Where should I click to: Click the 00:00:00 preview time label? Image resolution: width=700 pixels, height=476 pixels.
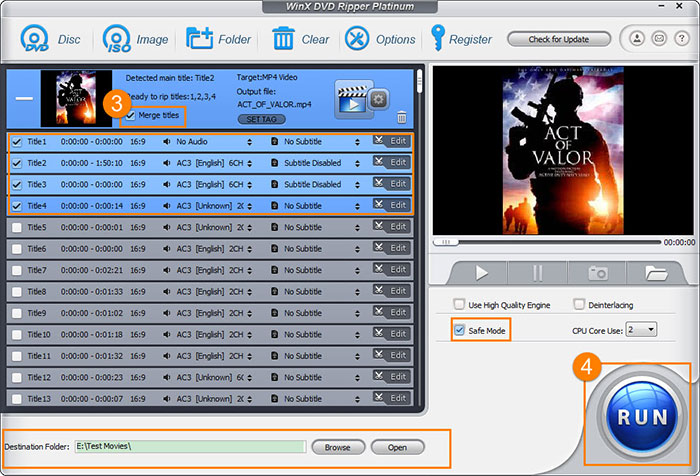click(679, 242)
